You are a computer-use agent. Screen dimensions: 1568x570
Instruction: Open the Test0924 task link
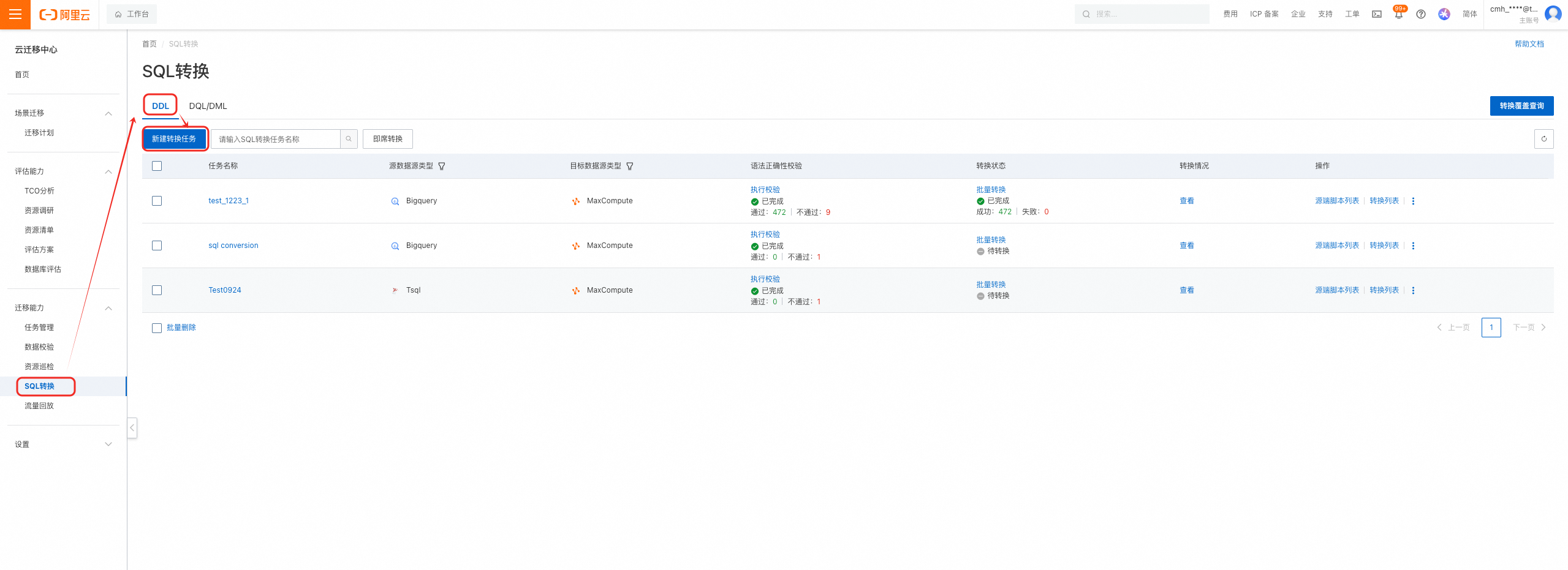coord(225,290)
